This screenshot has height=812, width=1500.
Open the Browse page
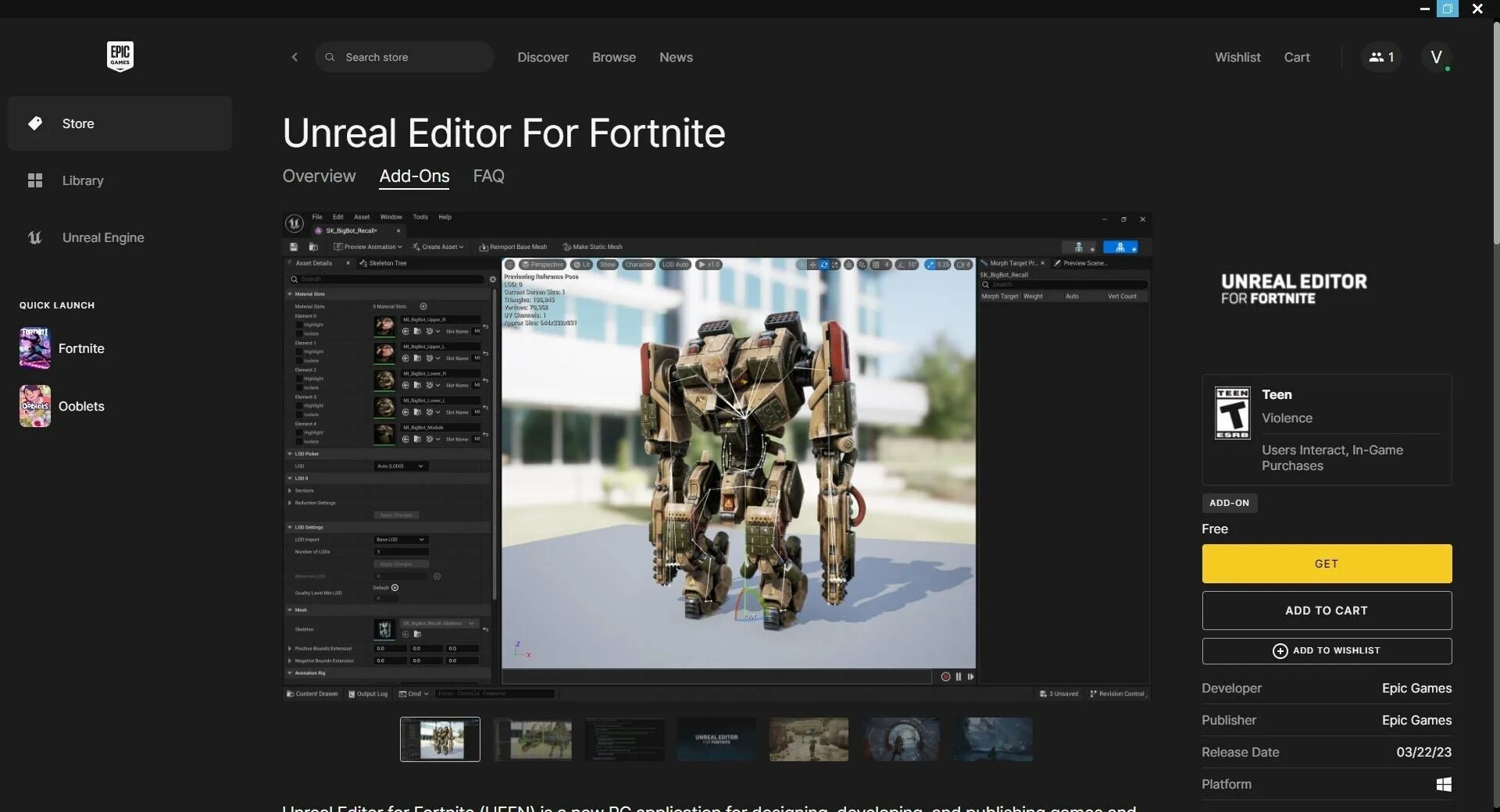pos(614,57)
